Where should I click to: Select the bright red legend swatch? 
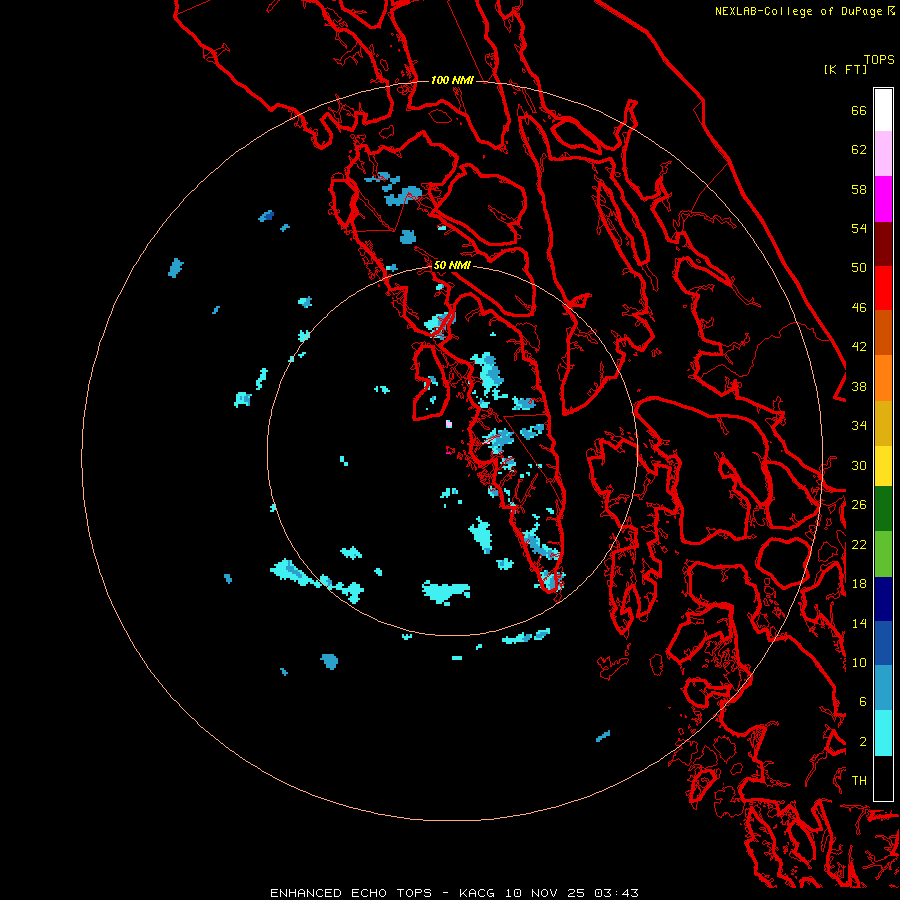883,288
